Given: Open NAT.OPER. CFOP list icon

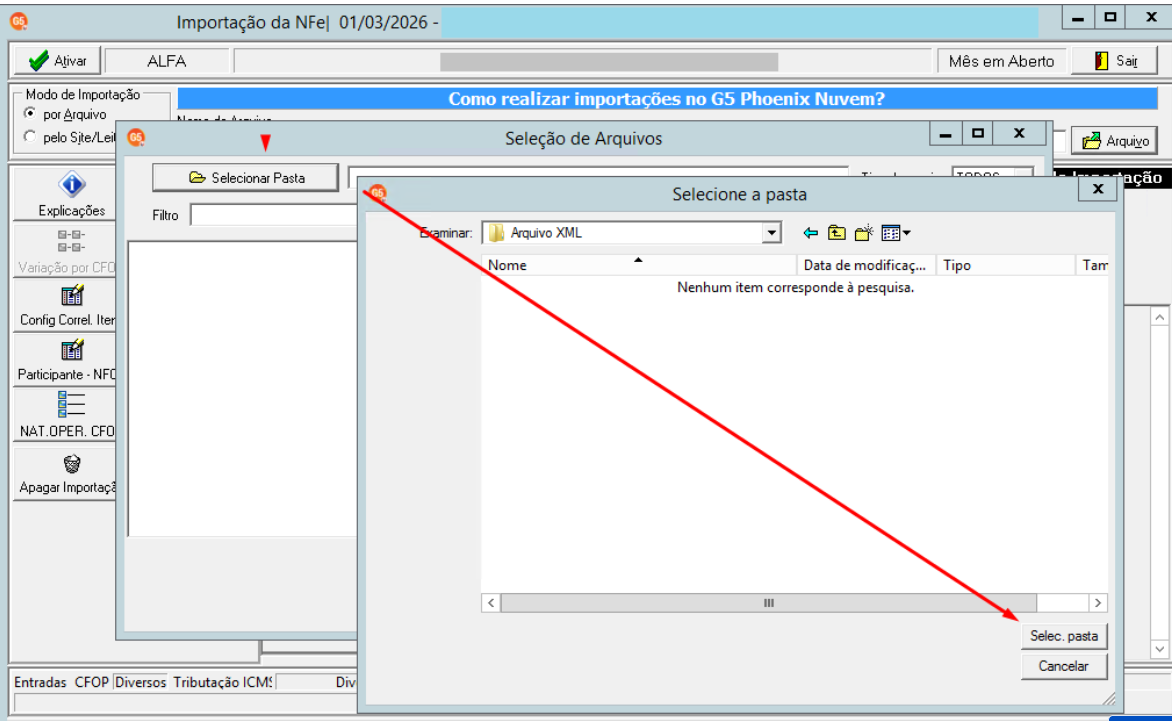Looking at the screenshot, I should click(x=72, y=404).
